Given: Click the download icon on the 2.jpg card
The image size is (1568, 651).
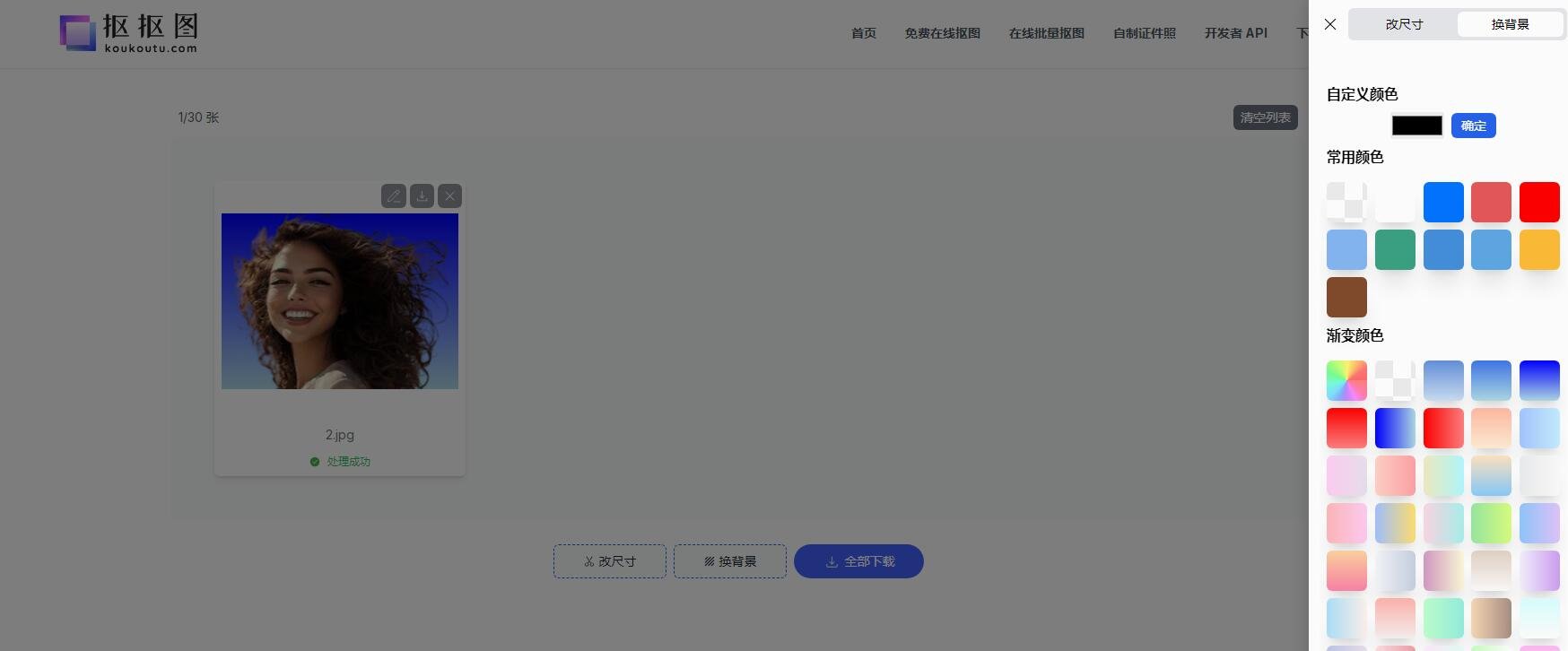Looking at the screenshot, I should (x=422, y=195).
